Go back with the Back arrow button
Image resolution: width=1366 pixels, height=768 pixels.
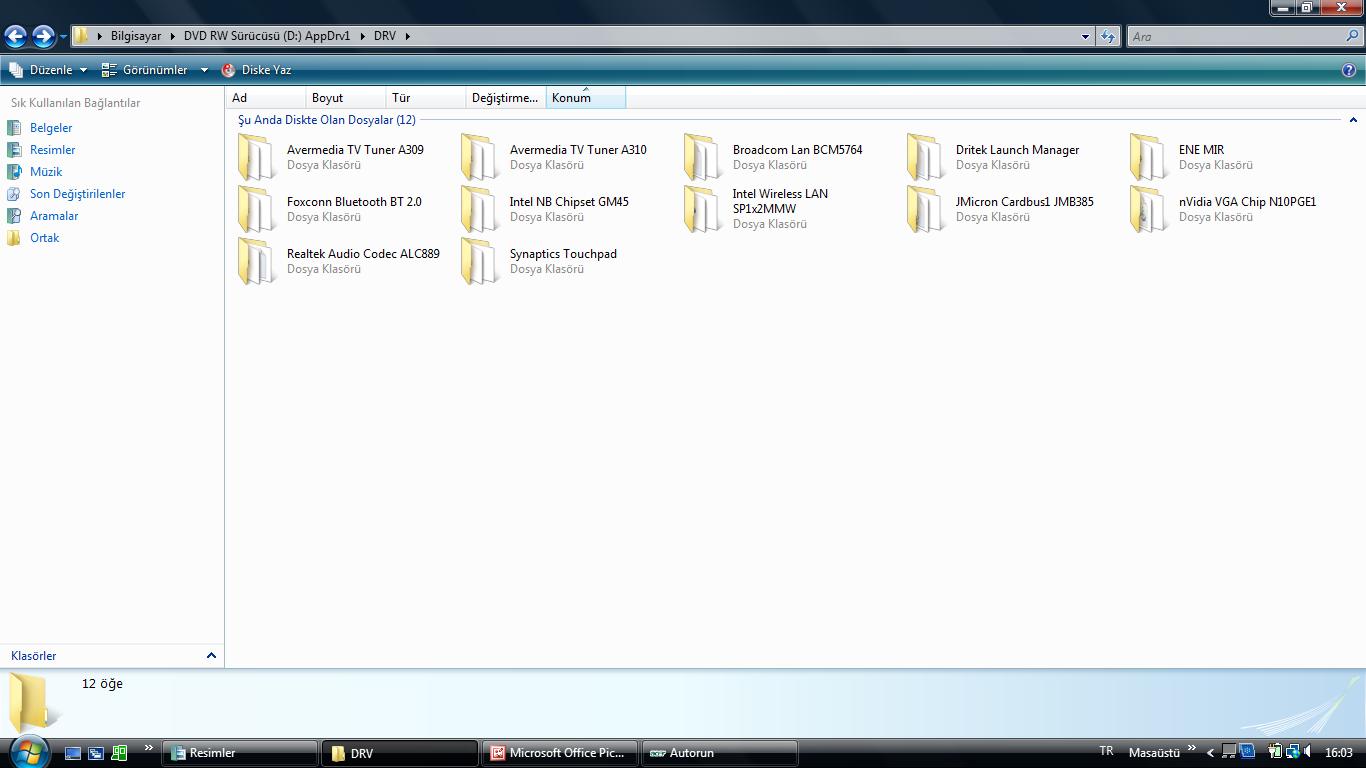(15, 37)
